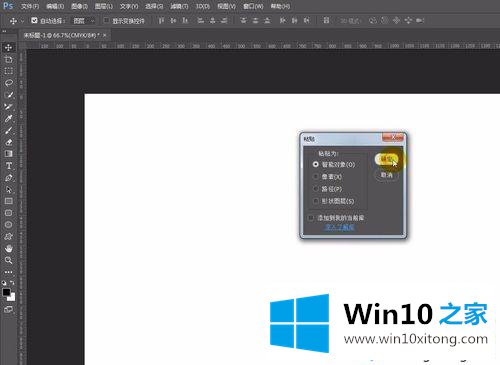Select the Type (T) tool
Screen dimensions: 500x365
point(8,166)
